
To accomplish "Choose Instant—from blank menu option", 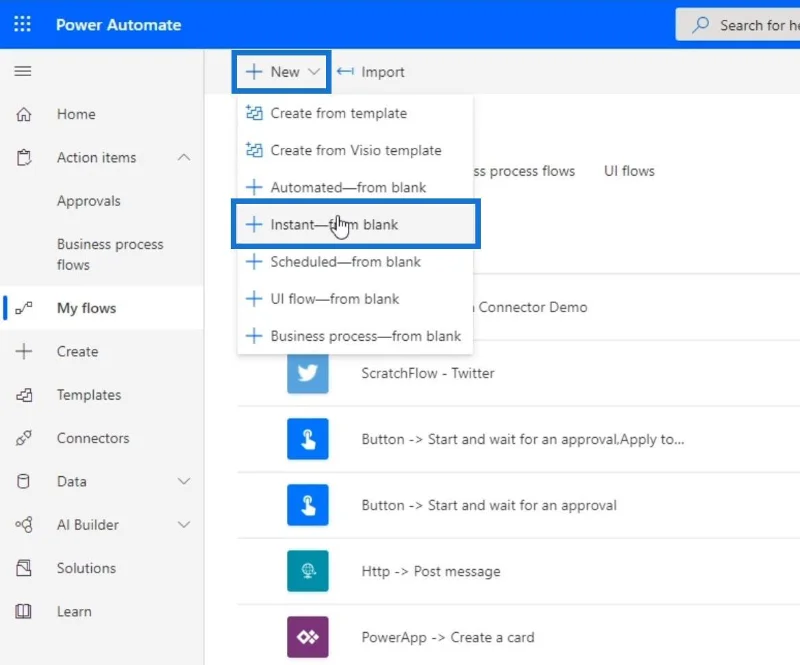I will 356,225.
